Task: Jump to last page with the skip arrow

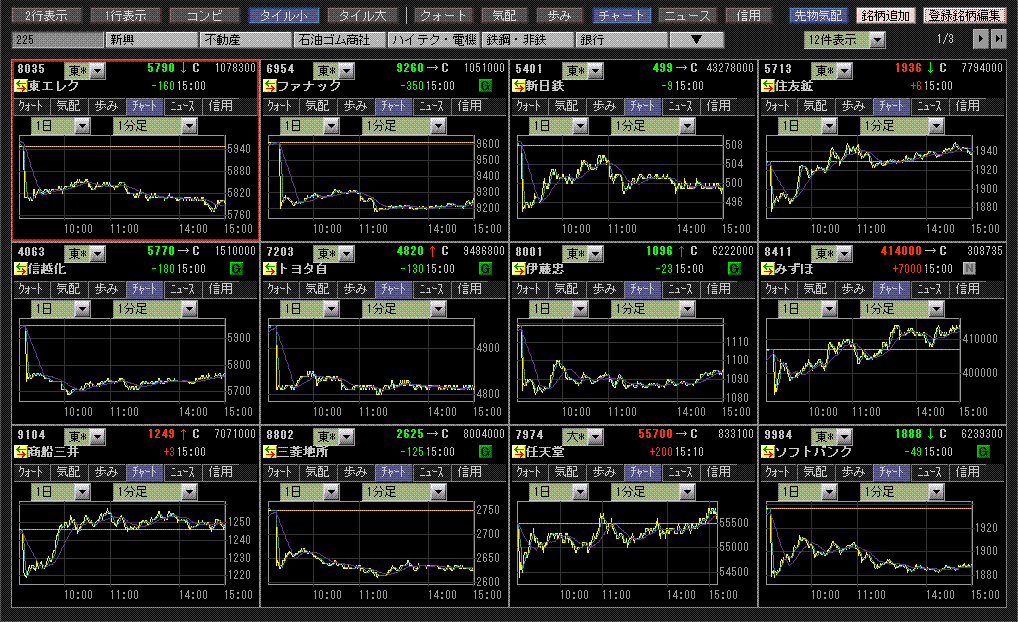Action: tap(998, 40)
